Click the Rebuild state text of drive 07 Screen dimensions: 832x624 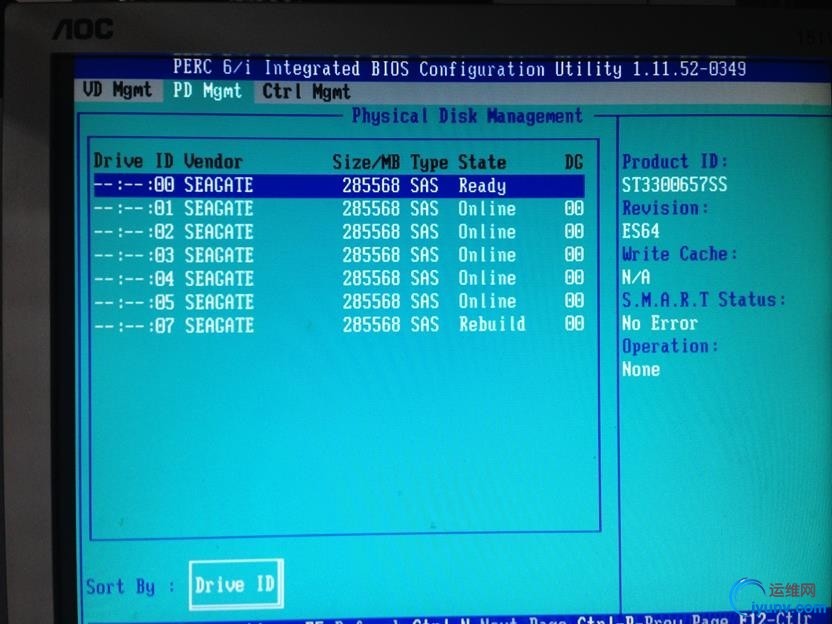click(x=492, y=324)
